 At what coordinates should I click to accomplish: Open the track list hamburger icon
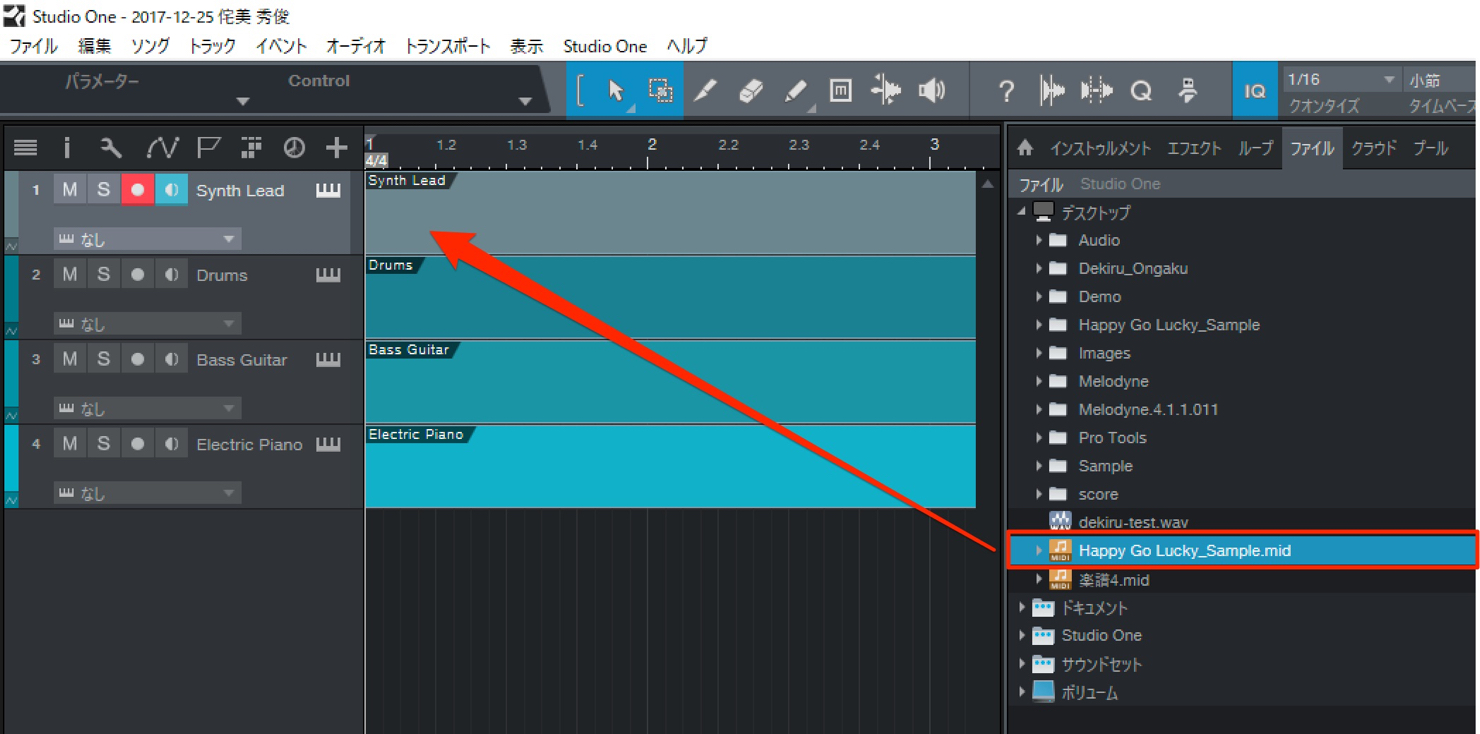point(25,148)
